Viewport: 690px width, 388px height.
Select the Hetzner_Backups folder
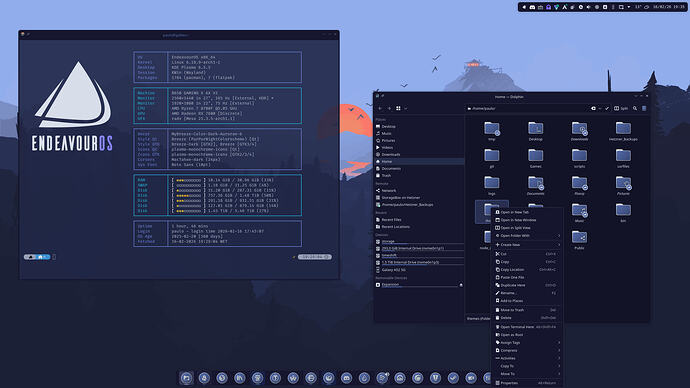tap(623, 131)
